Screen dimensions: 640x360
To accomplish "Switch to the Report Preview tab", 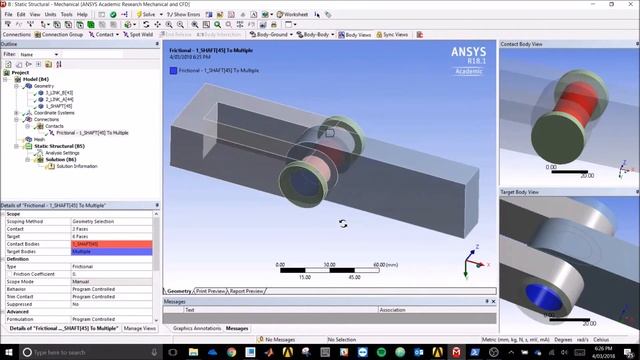I will 246,291.
